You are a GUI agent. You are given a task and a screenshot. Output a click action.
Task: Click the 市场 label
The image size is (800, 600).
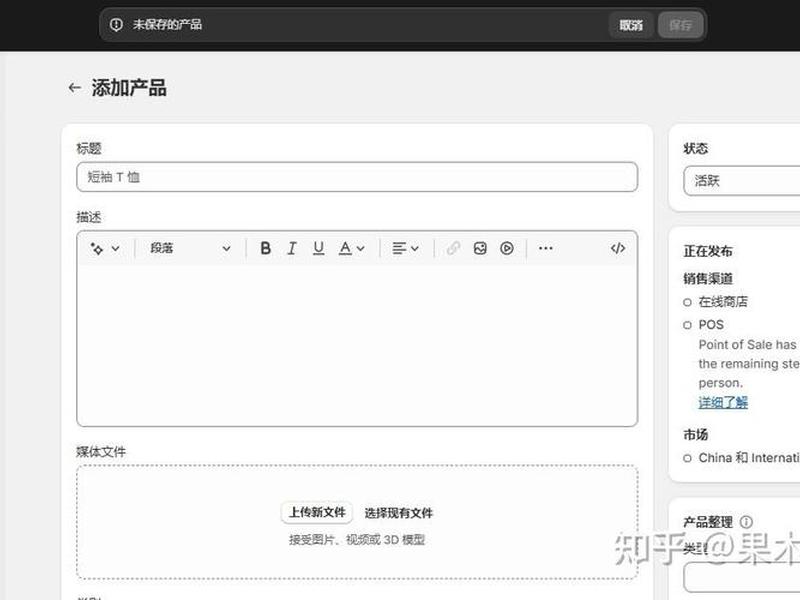(x=695, y=435)
